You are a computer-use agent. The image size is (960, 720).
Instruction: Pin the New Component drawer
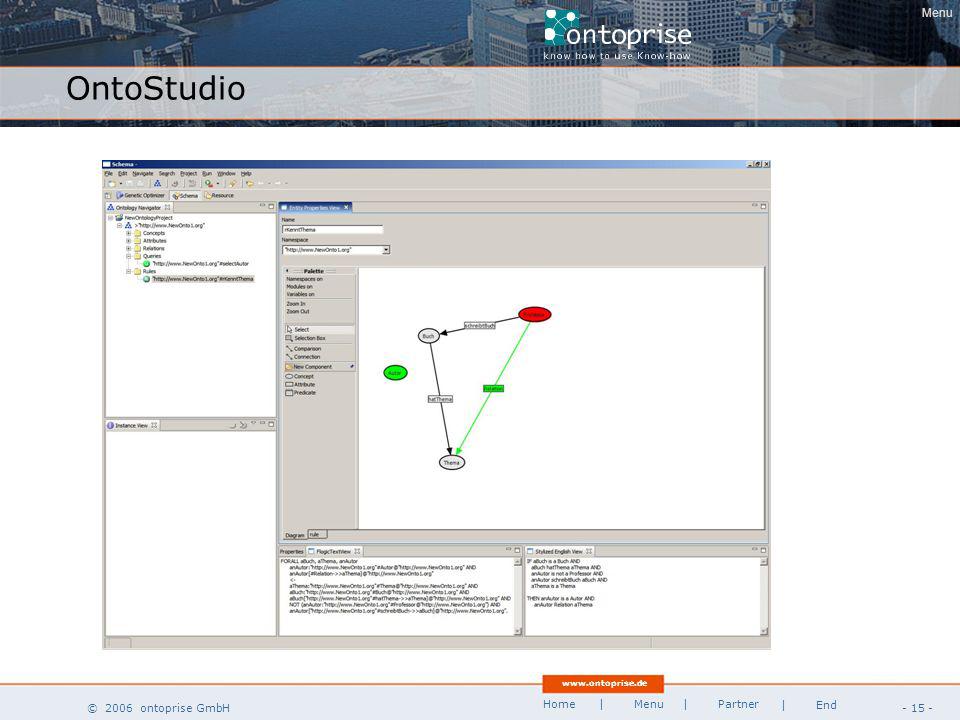coord(351,366)
